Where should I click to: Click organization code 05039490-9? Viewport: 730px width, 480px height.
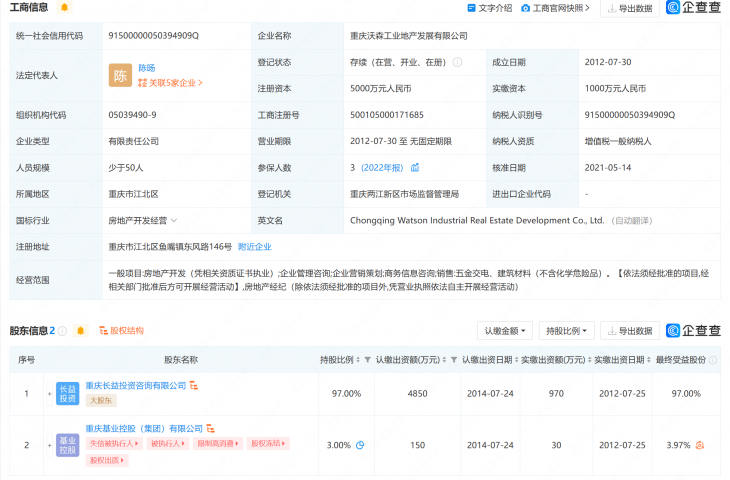pyautogui.click(x=132, y=115)
